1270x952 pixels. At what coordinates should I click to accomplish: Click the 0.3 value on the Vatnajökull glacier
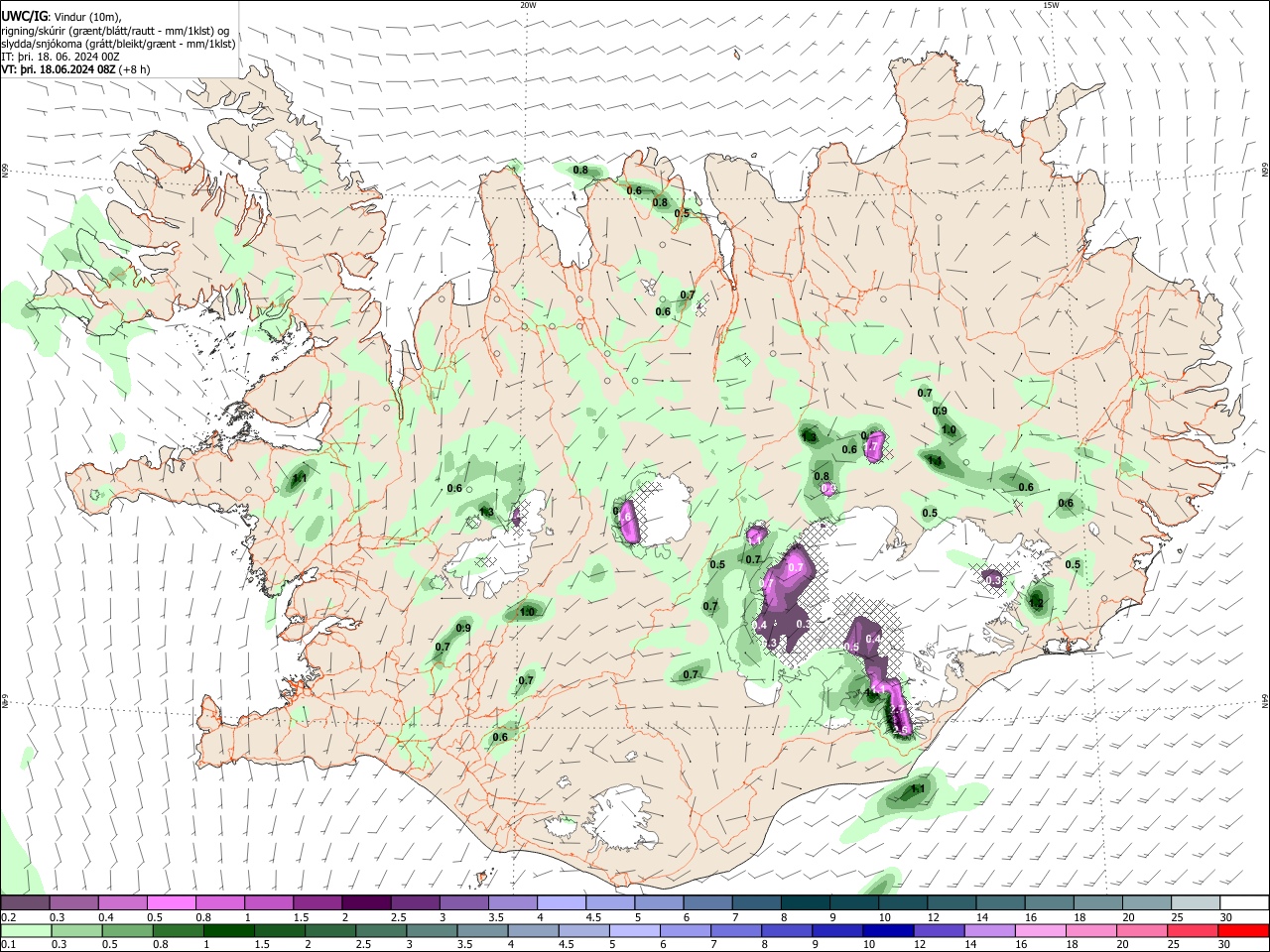(x=992, y=580)
